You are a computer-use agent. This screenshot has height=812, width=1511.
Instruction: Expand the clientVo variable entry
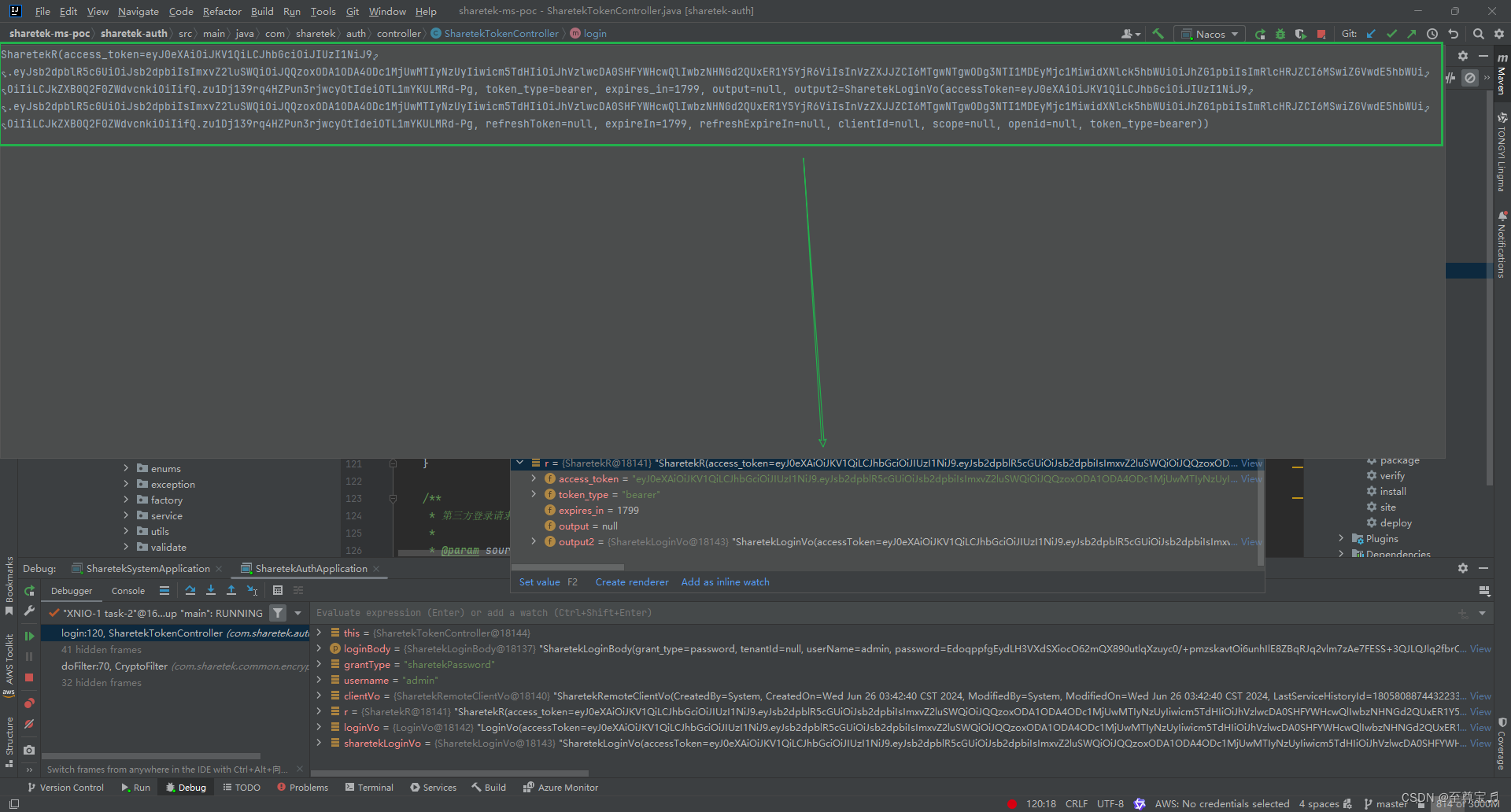[x=319, y=696]
